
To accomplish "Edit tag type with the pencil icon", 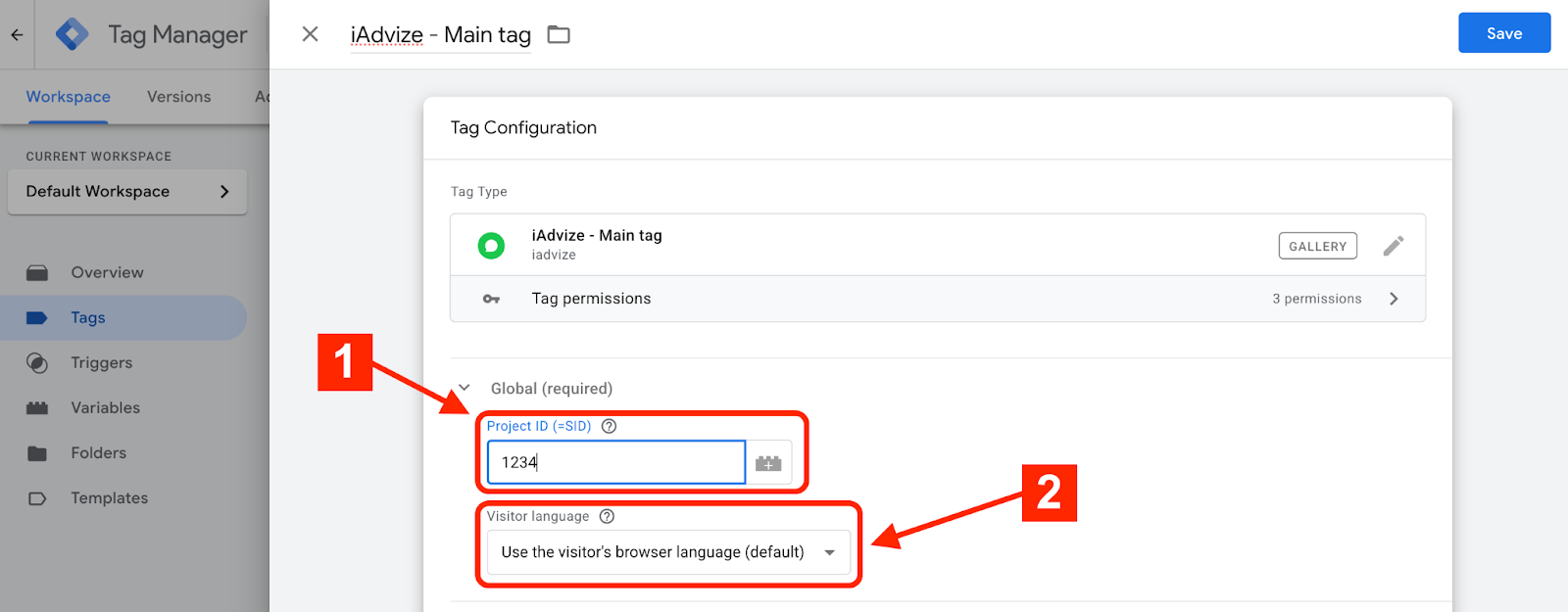I will [x=1393, y=246].
